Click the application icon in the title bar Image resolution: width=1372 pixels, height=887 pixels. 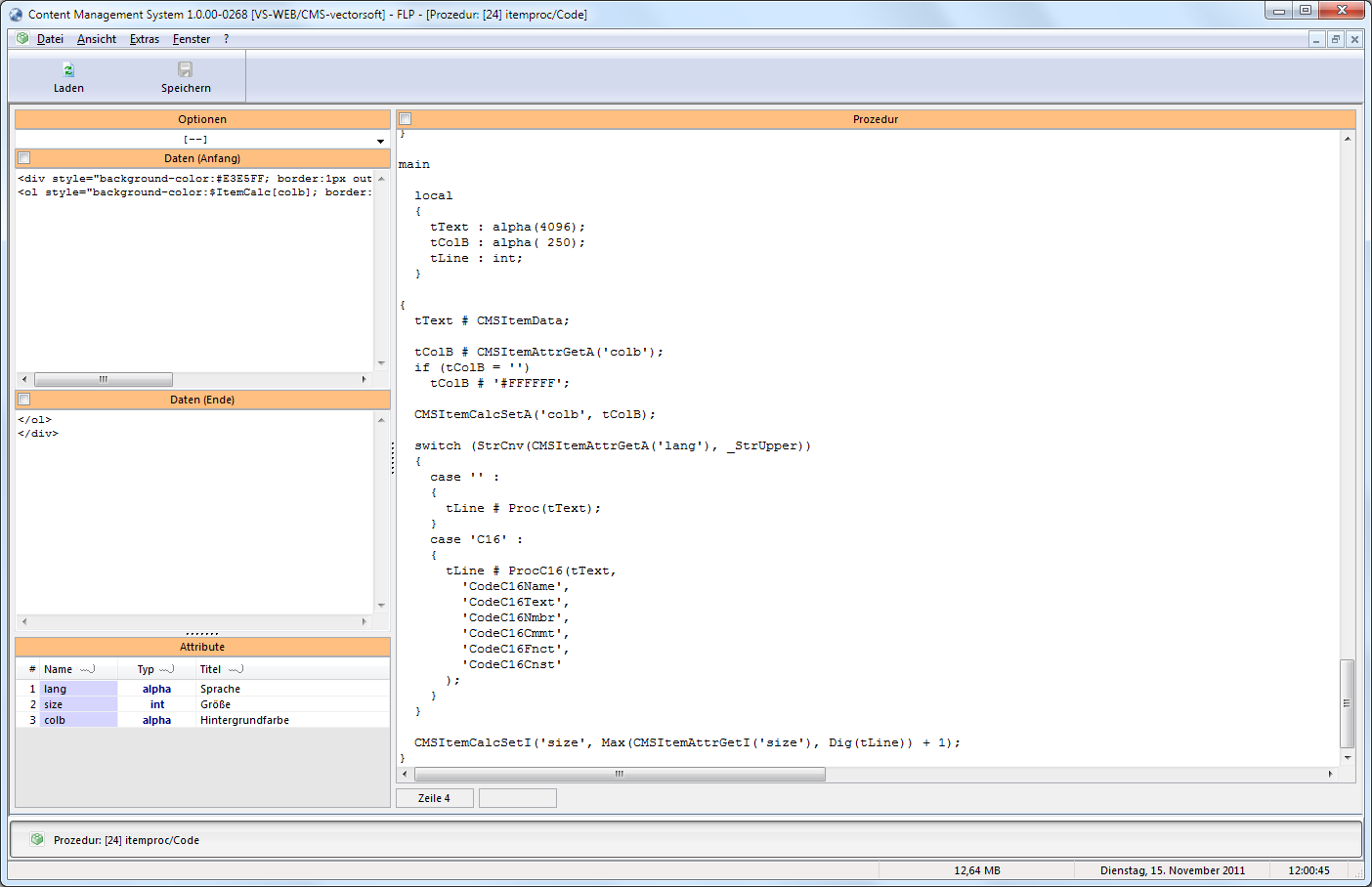[x=16, y=15]
